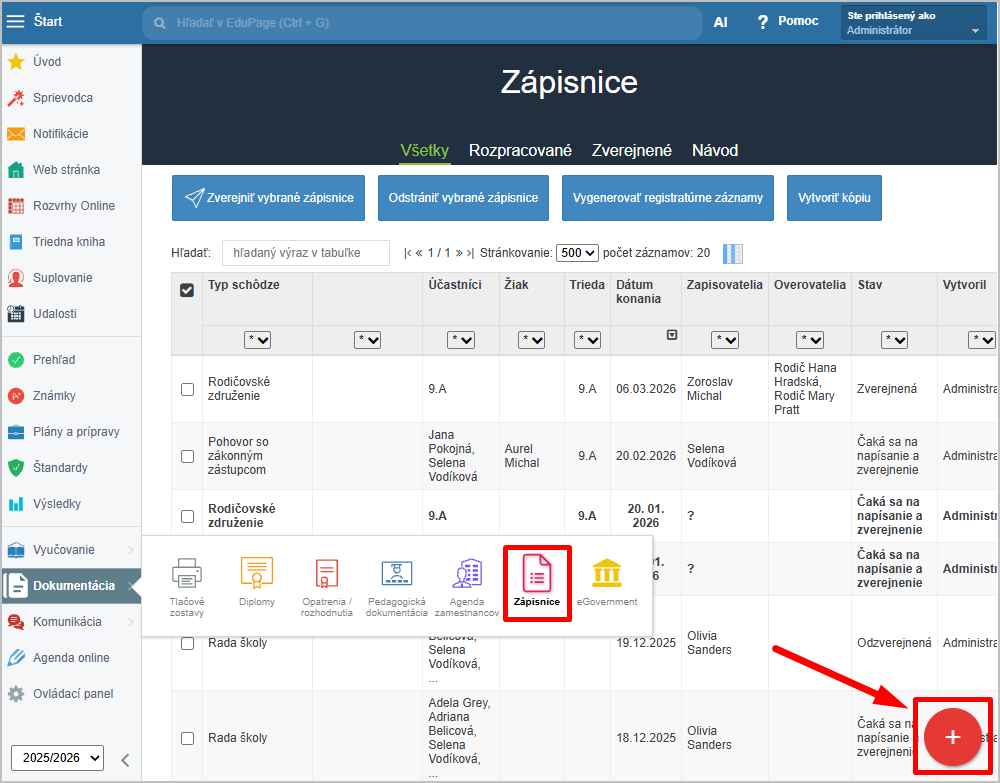Open Agenda zamestnancov icon
The width and height of the screenshot is (1000, 783).
tap(466, 581)
